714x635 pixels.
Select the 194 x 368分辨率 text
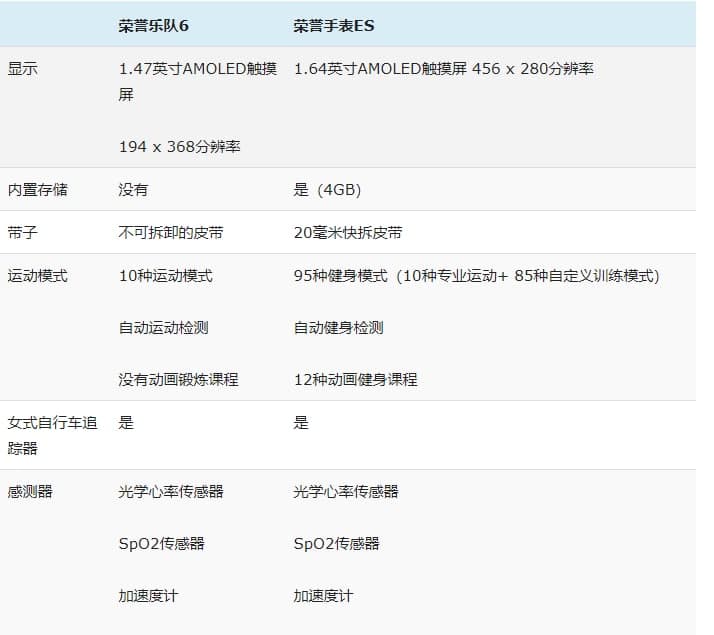click(179, 147)
